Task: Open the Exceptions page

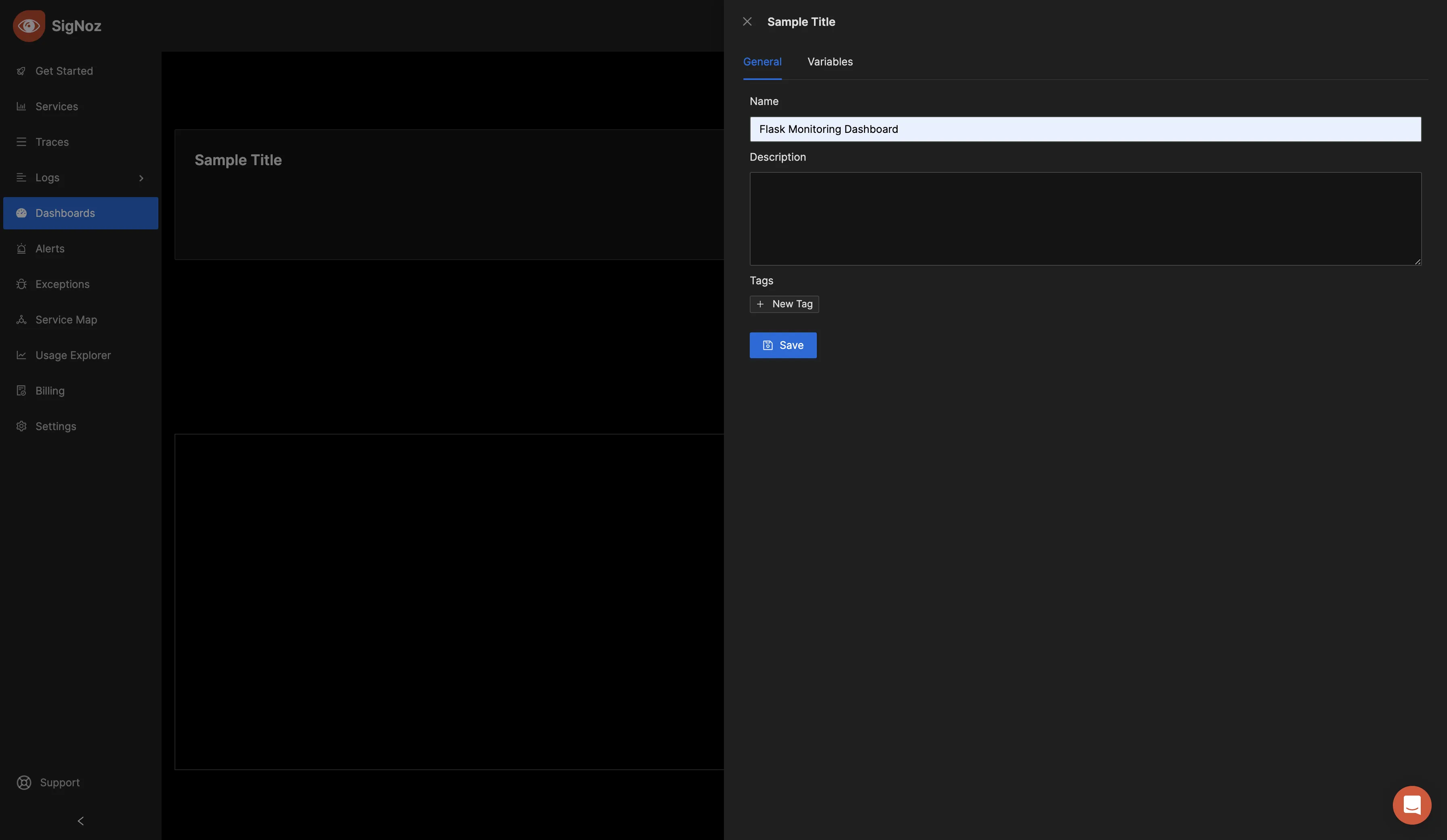Action: coord(80,284)
